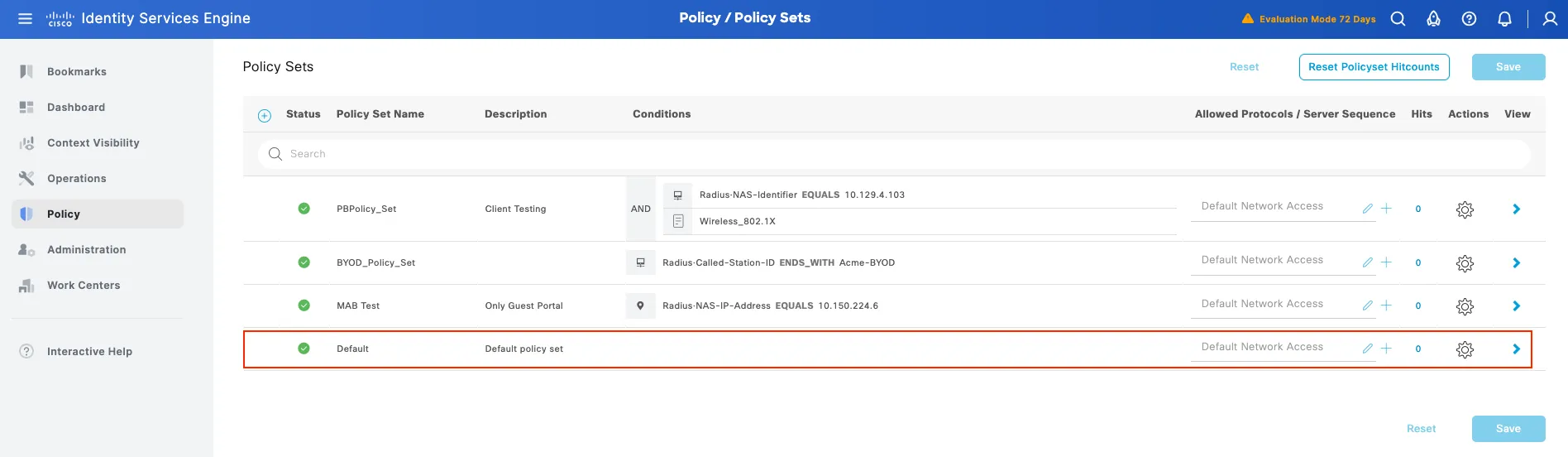The image size is (1568, 457).
Task: Click the Cisco logo in header
Action: pos(60,18)
